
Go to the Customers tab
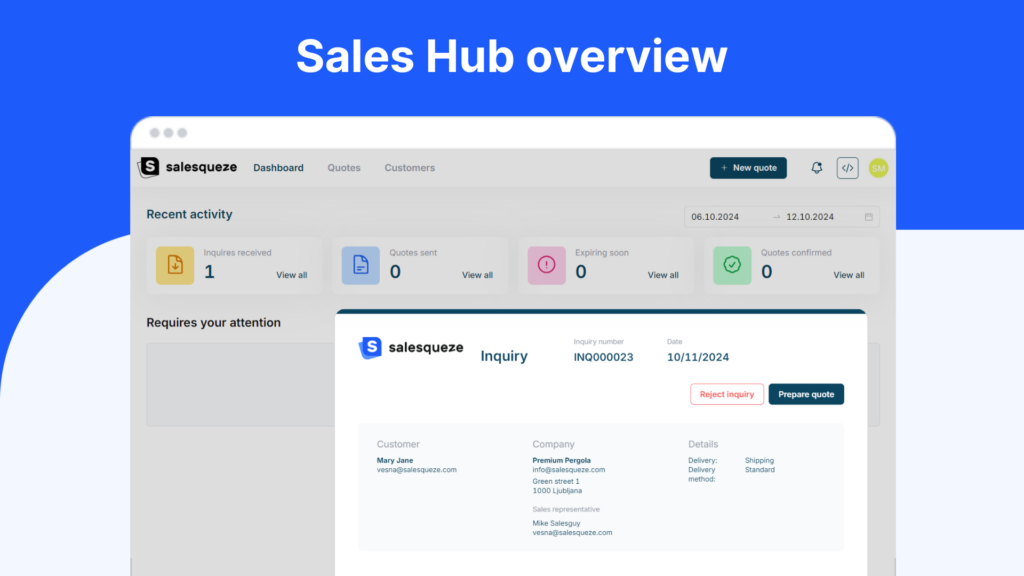(409, 168)
